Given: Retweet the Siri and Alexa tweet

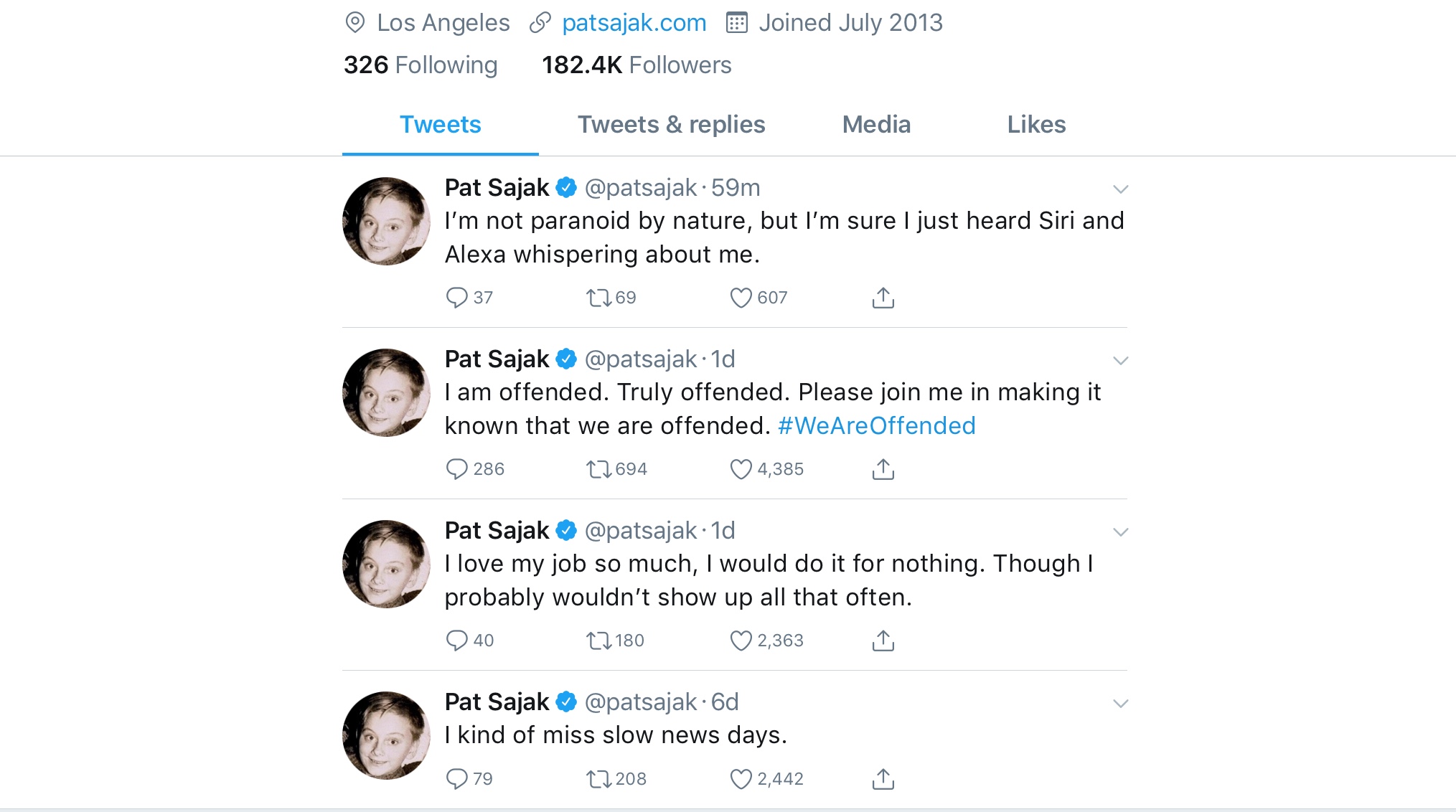Looking at the screenshot, I should [598, 298].
